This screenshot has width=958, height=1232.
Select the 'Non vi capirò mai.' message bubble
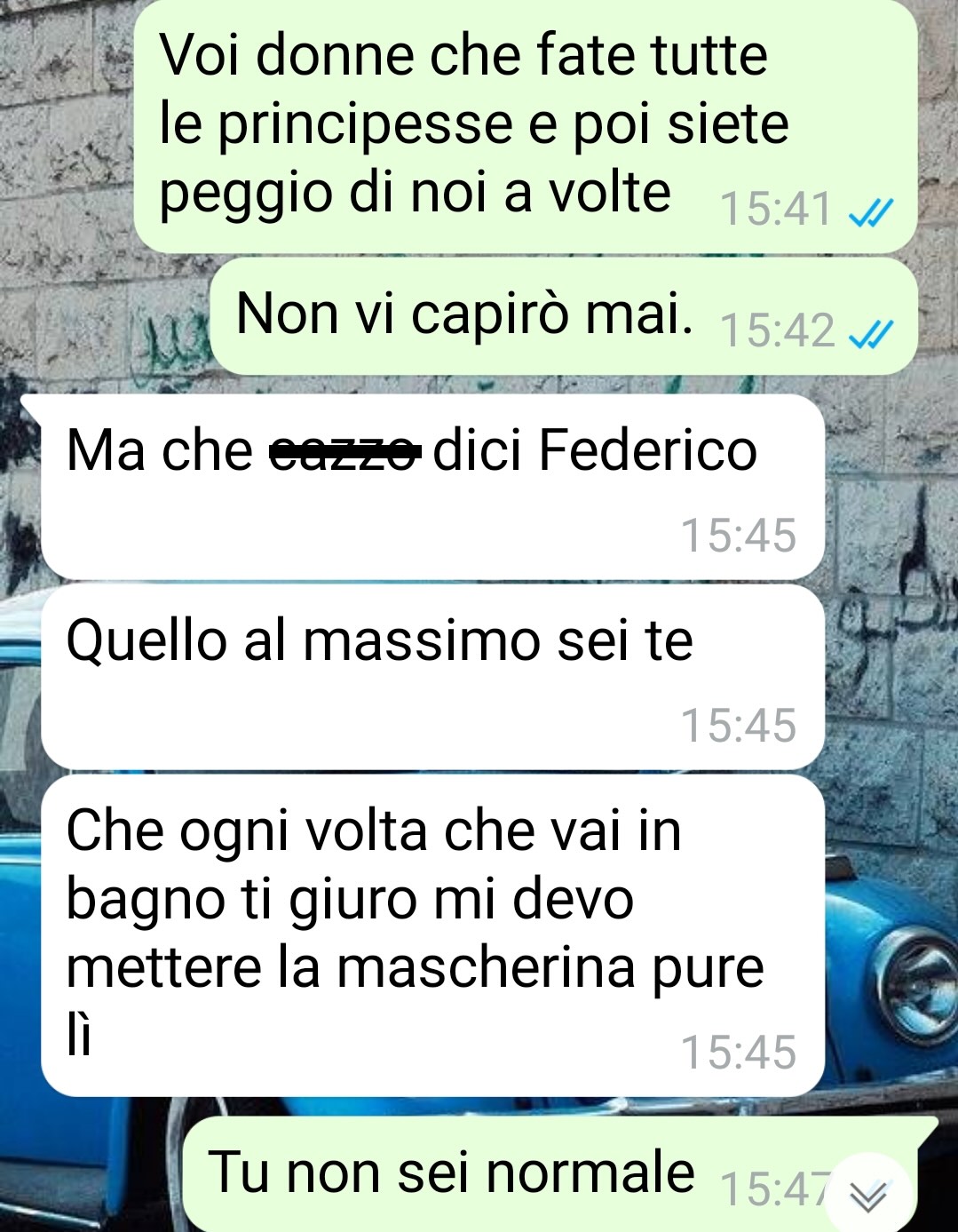(564, 316)
